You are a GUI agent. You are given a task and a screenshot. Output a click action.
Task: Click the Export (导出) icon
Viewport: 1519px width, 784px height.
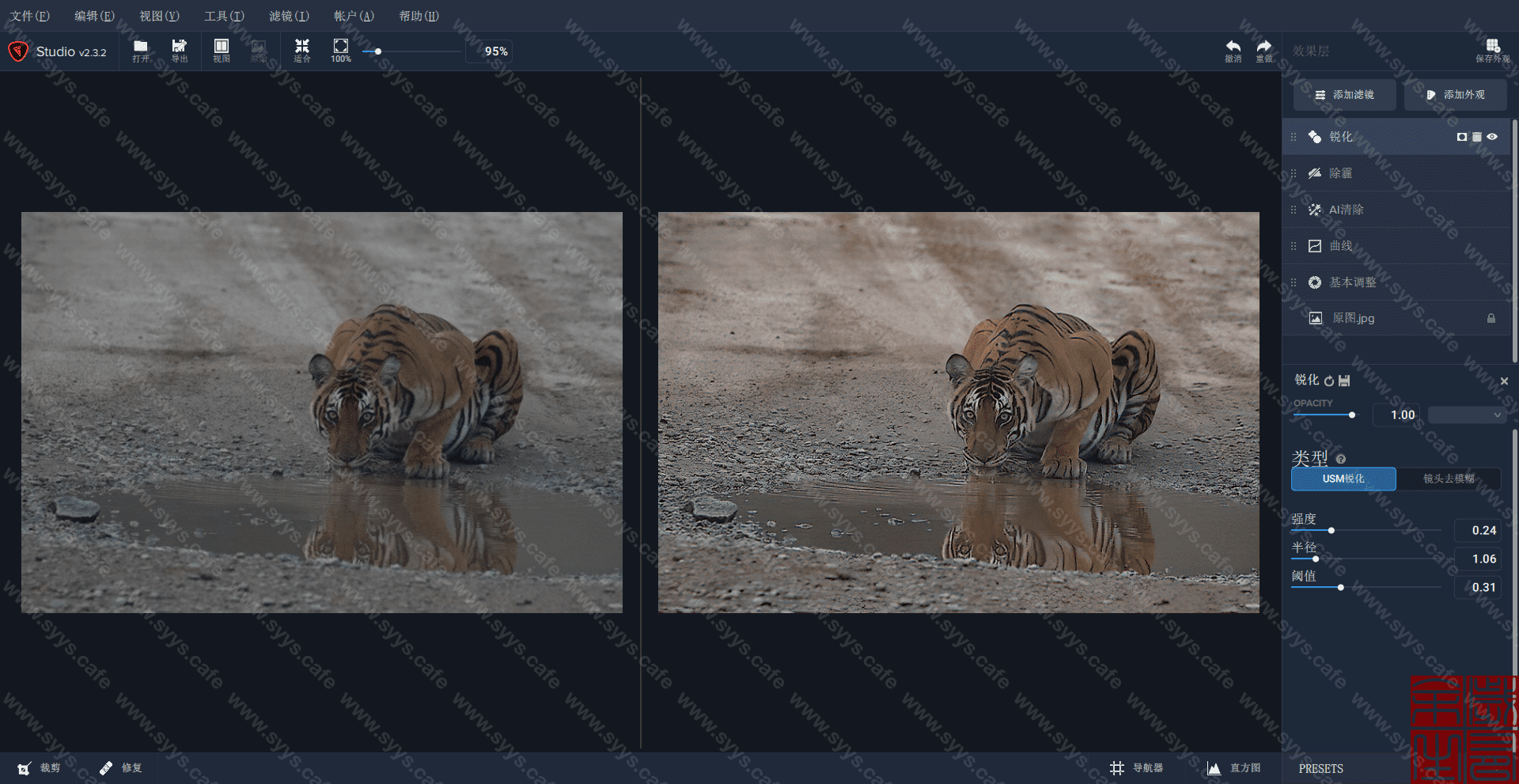coord(180,50)
